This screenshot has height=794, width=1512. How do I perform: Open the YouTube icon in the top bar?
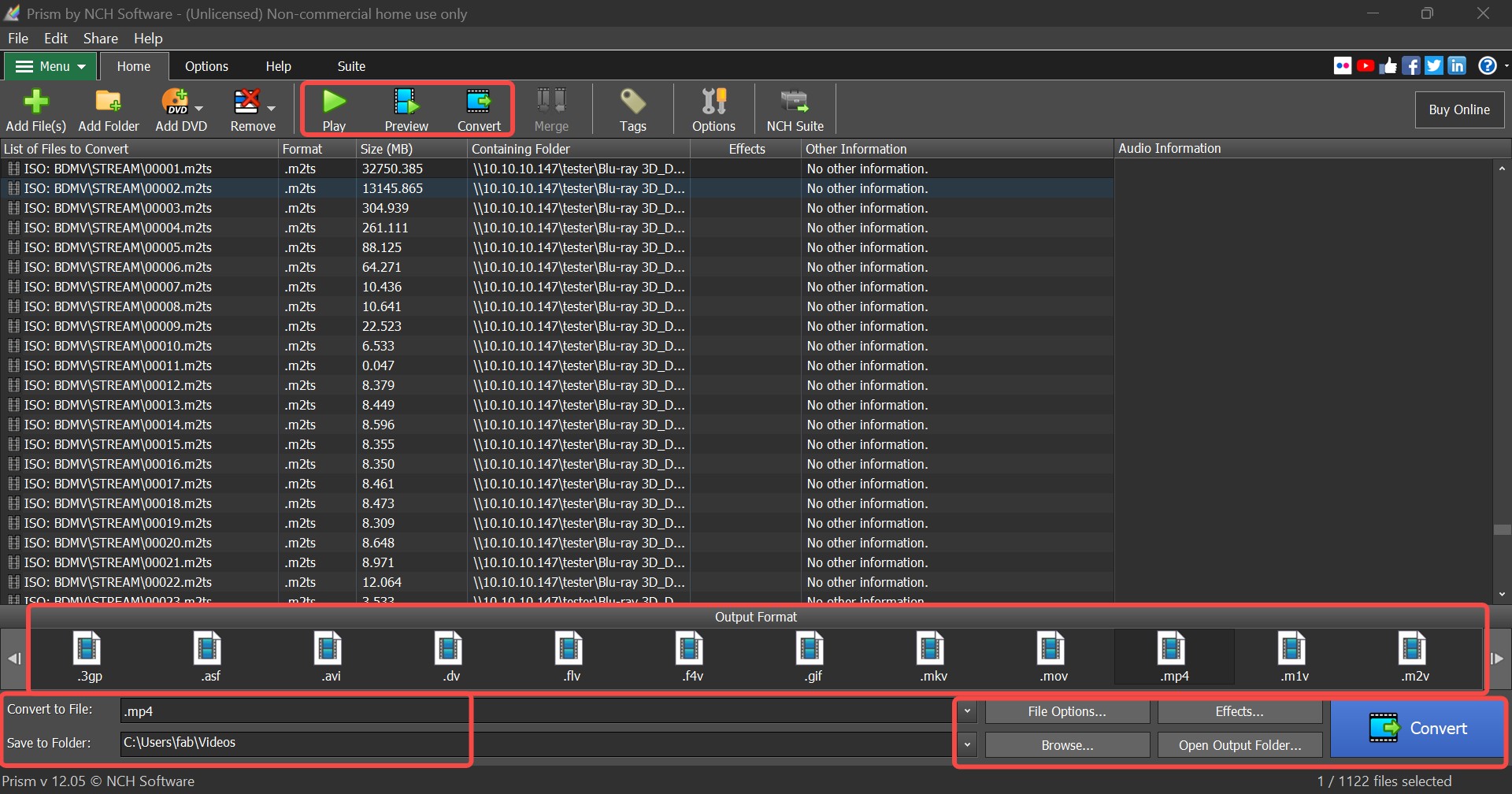click(x=1365, y=65)
